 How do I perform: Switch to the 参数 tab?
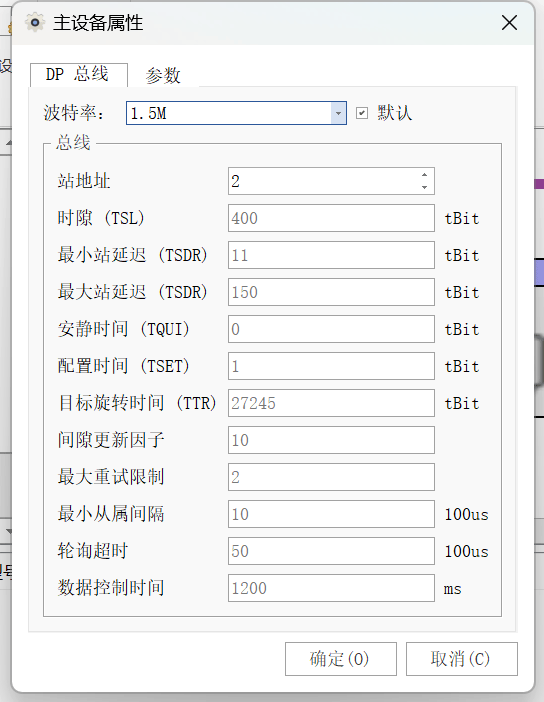(x=163, y=75)
